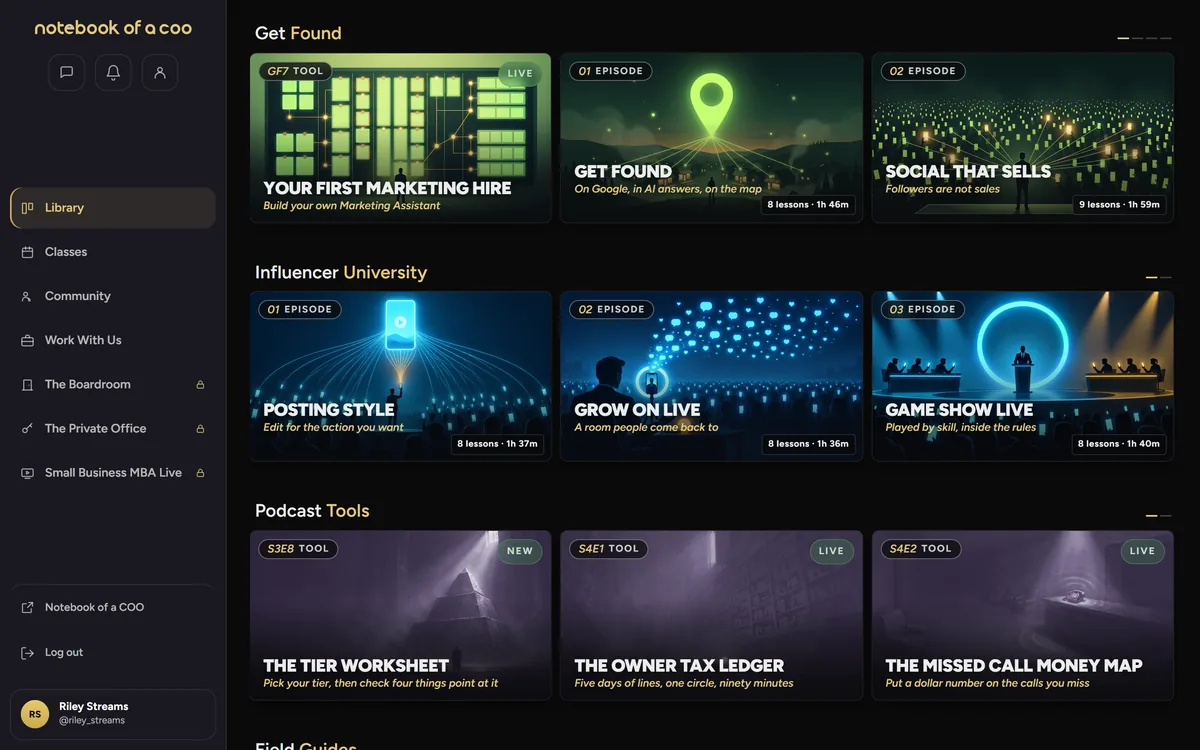Viewport: 1200px width, 750px height.
Task: Click the Classes calendar icon
Action: click(x=28, y=252)
